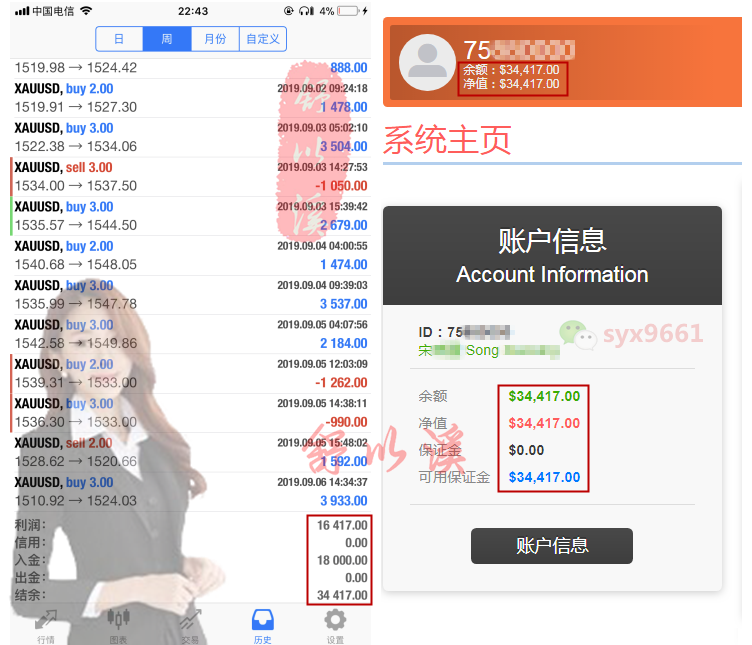Open the sell 2.00 trade at 2019.09.05 15:48:02
Image resolution: width=752 pixels, height=645 pixels.
point(190,452)
